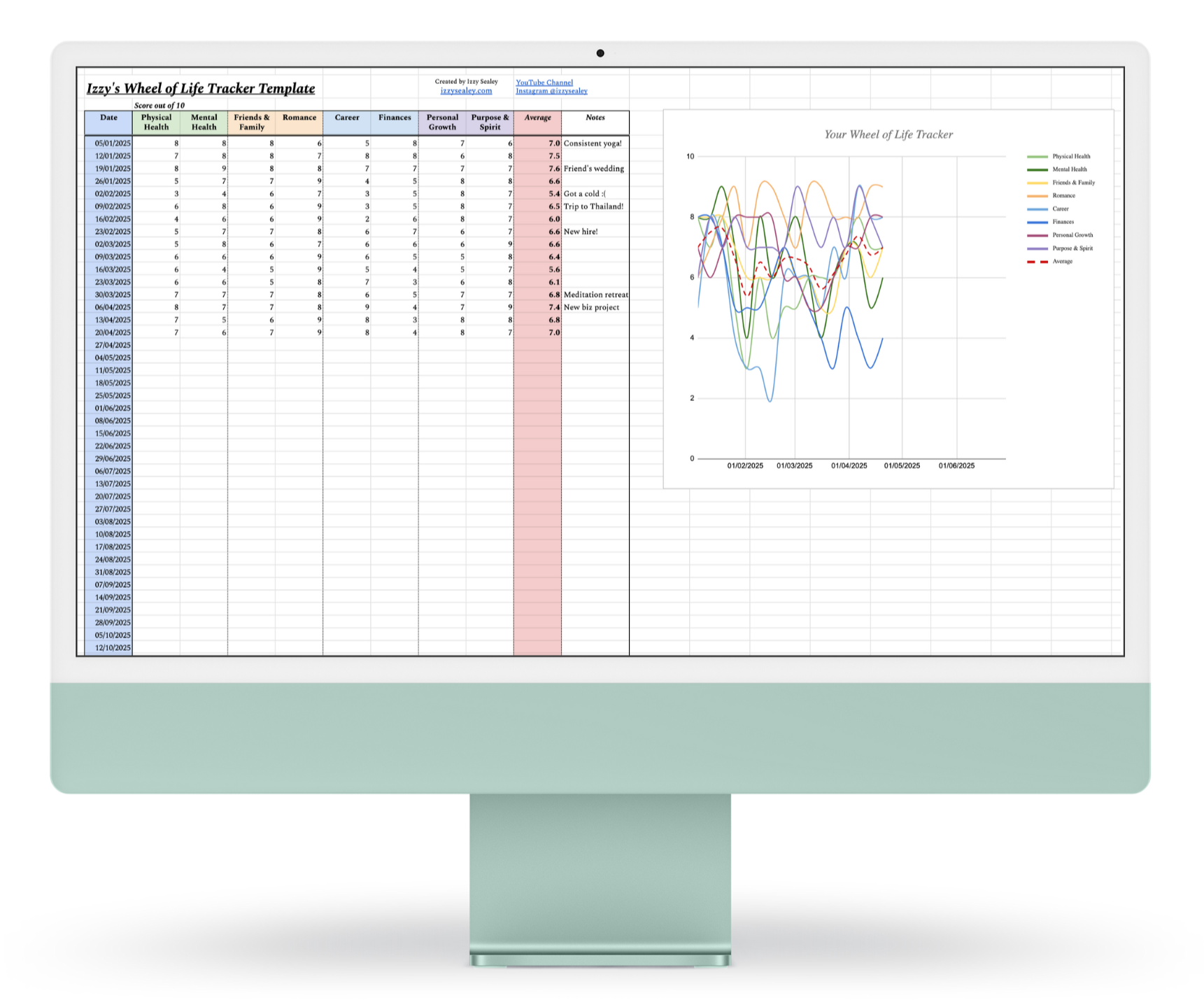The width and height of the screenshot is (1204, 1000).
Task: Click the Career legend entry in chart
Action: coord(1048,209)
